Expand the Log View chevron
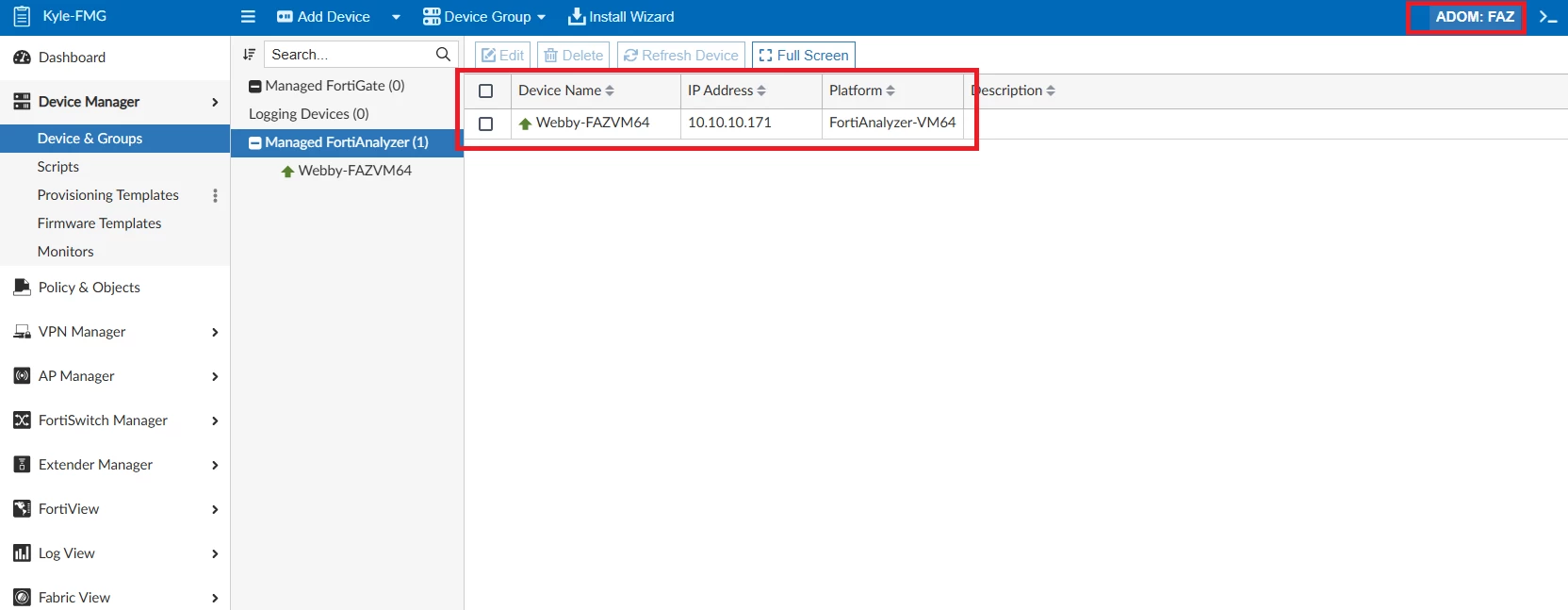1568x610 pixels. tap(215, 553)
